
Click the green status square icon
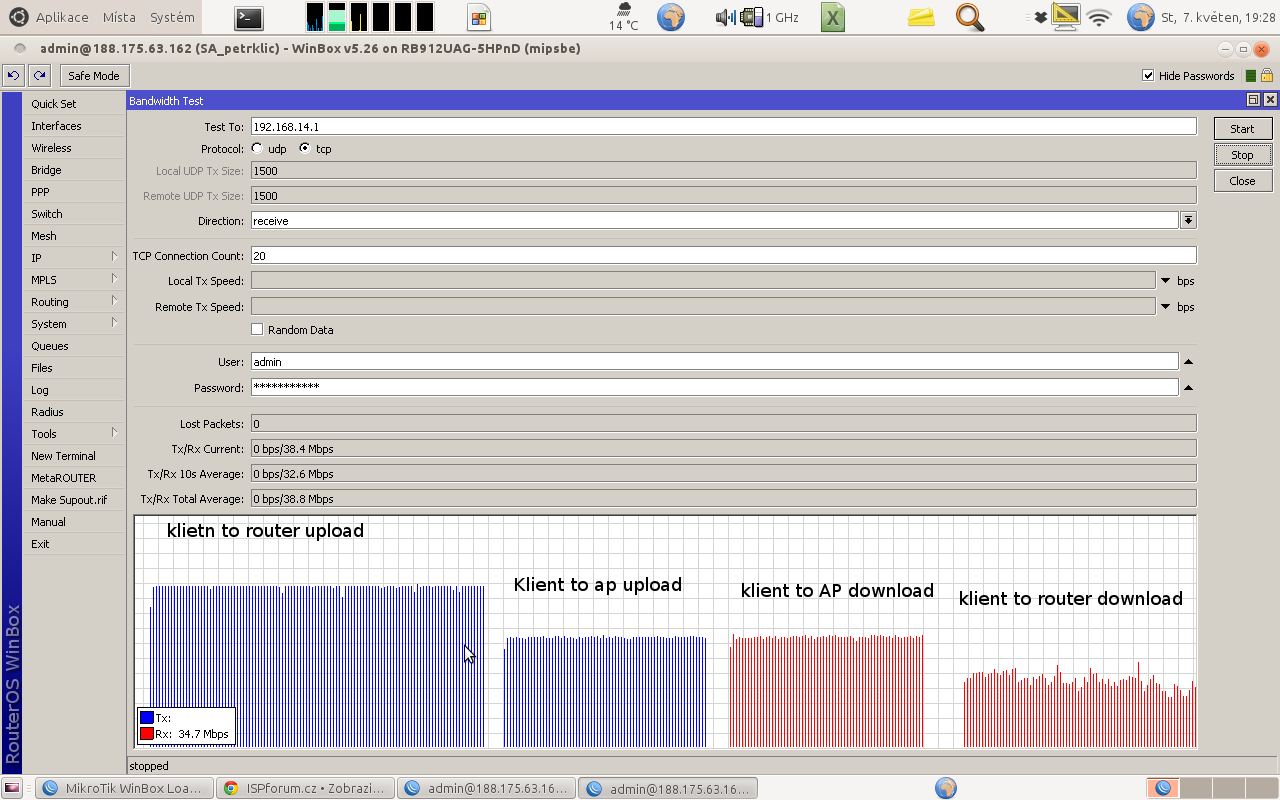pyautogui.click(x=1251, y=76)
